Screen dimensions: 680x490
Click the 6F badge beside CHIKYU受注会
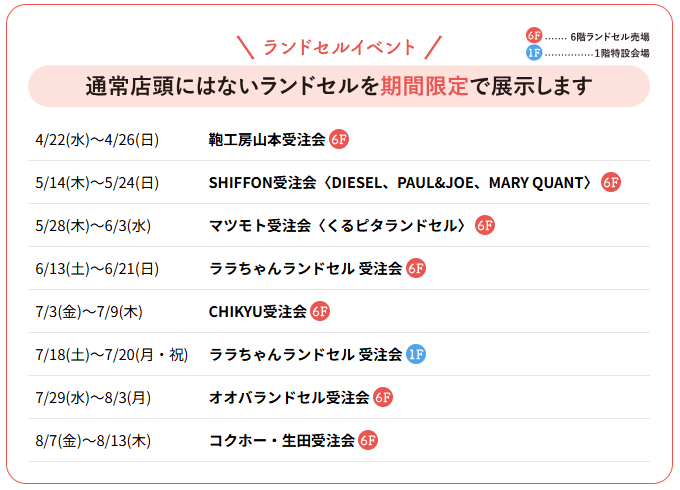point(320,311)
